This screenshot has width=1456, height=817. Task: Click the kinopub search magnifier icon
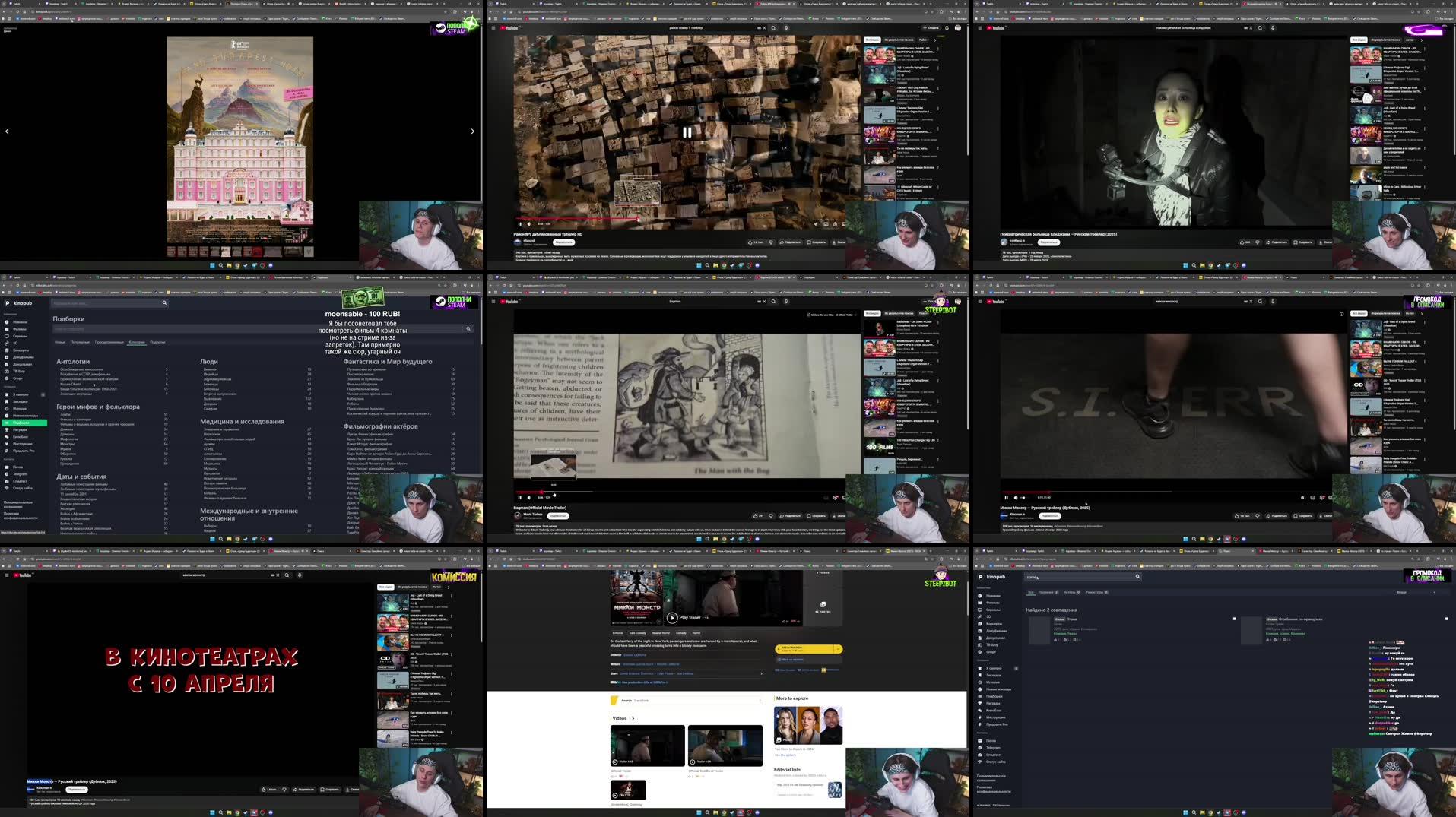pos(163,302)
